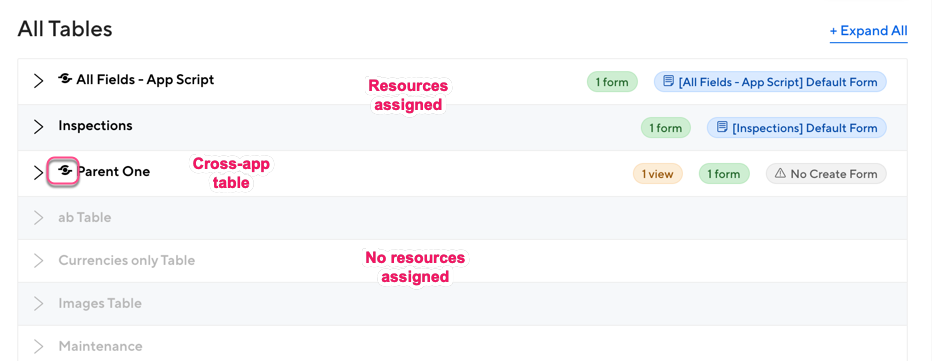Screen dimensions: 932x361
Task: Expand the Maintenance table row
Action: click(39, 346)
